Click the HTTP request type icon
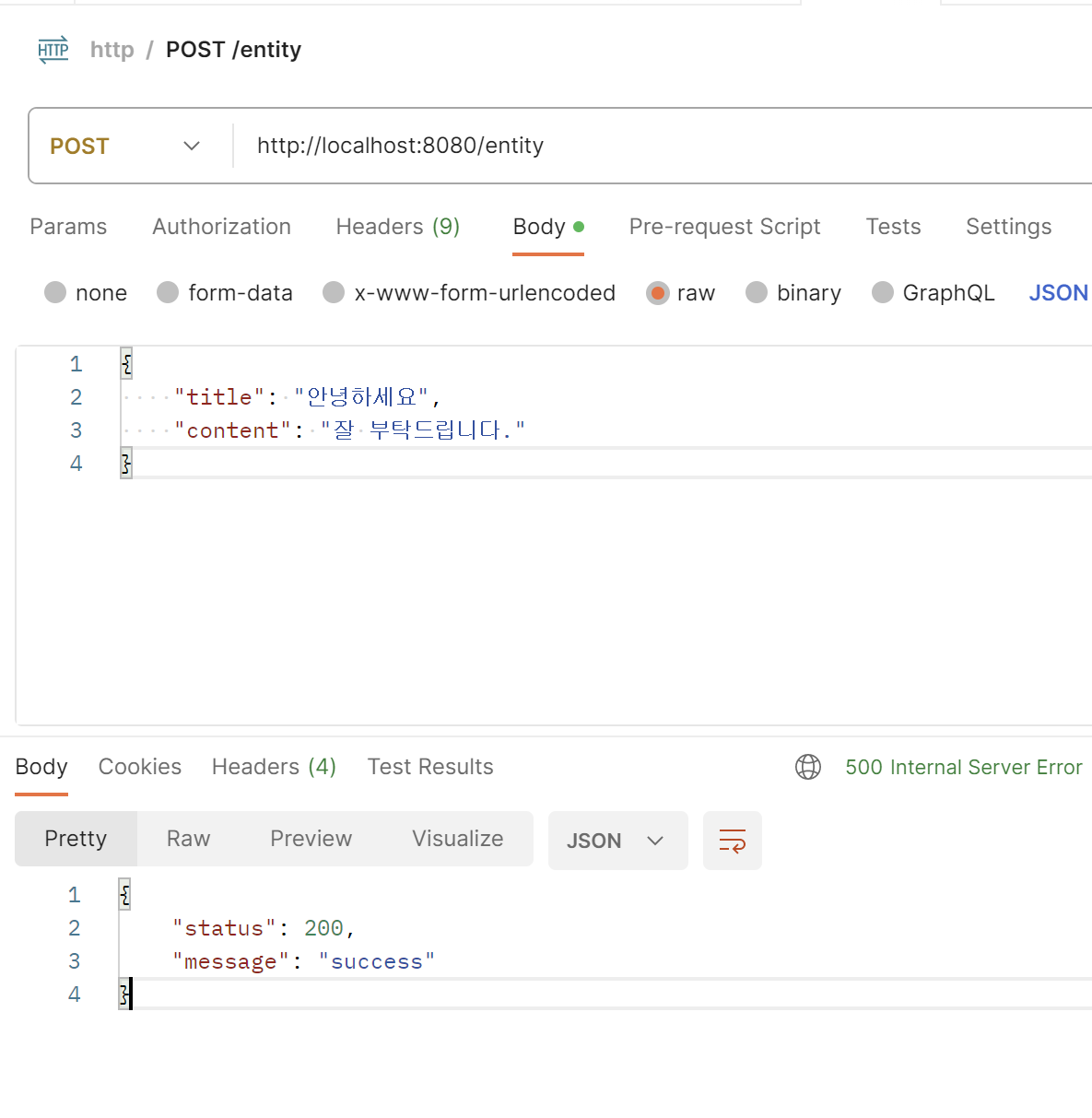The image size is (1092, 1118). coord(53,51)
